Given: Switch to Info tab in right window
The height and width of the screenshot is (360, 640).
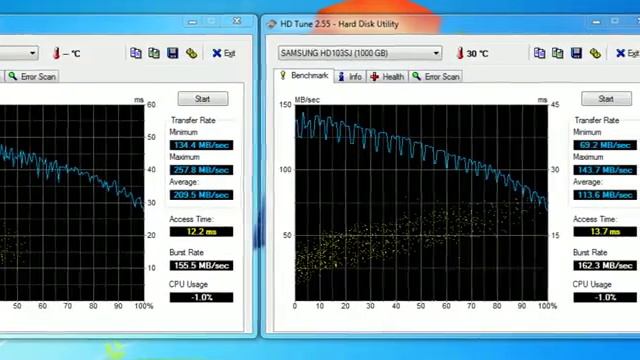Looking at the screenshot, I should [350, 76].
